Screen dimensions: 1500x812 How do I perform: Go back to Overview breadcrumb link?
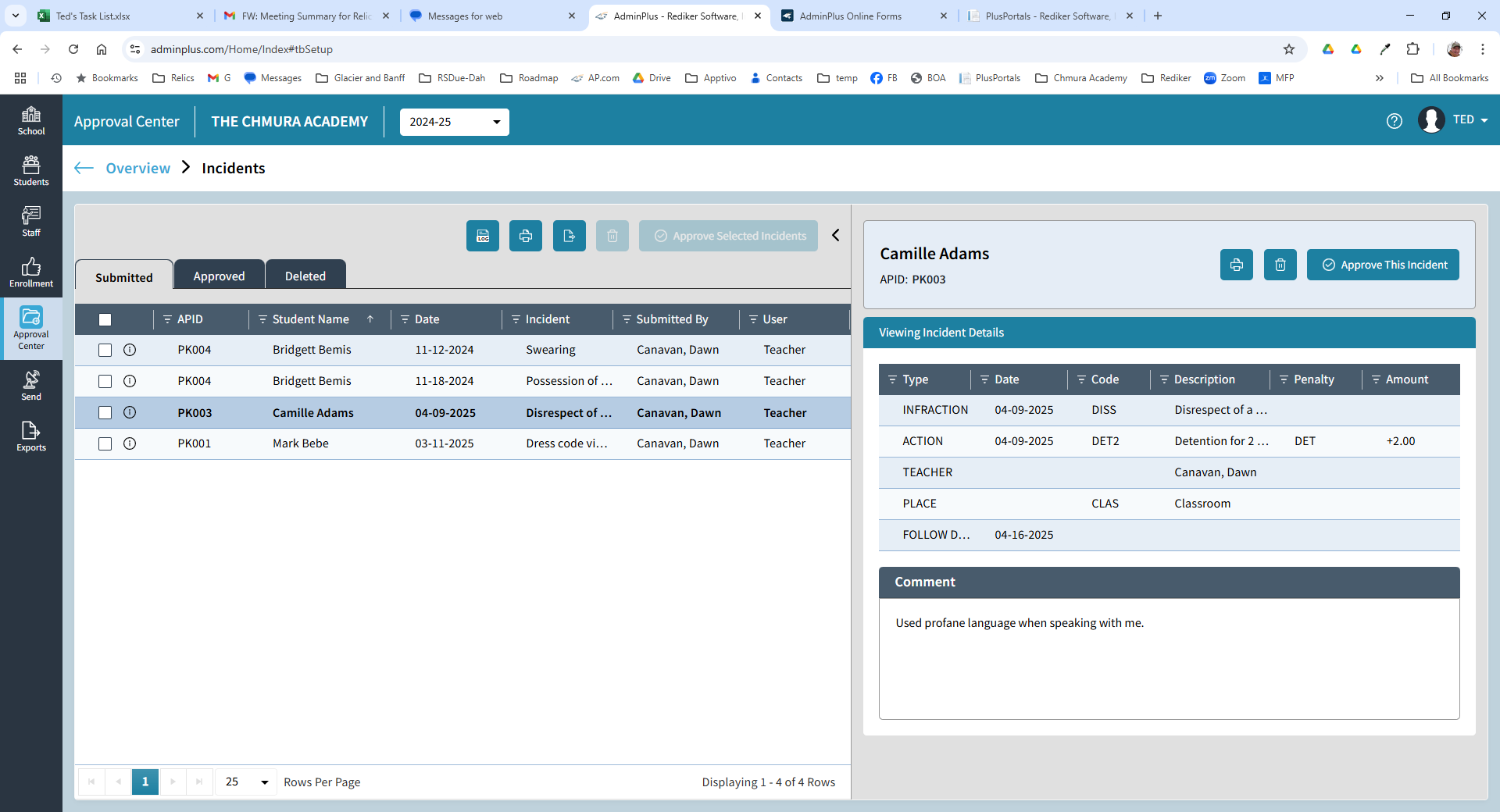click(137, 168)
